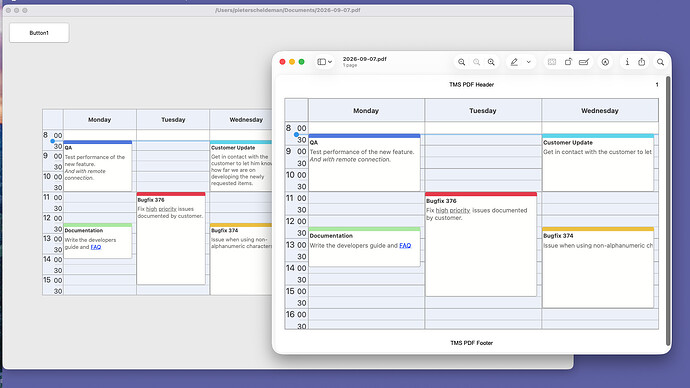Screen dimensions: 690x388
Task: Select the QA appointment in the PDF
Action: pyautogui.click(x=364, y=163)
